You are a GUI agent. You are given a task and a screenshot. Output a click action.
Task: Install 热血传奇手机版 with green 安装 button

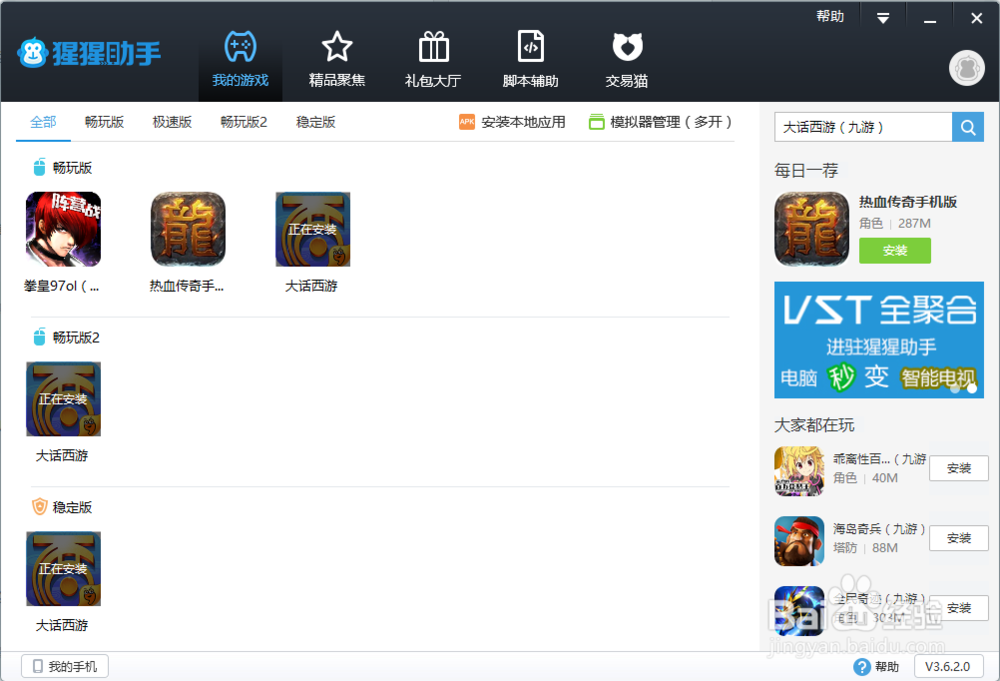pos(895,251)
